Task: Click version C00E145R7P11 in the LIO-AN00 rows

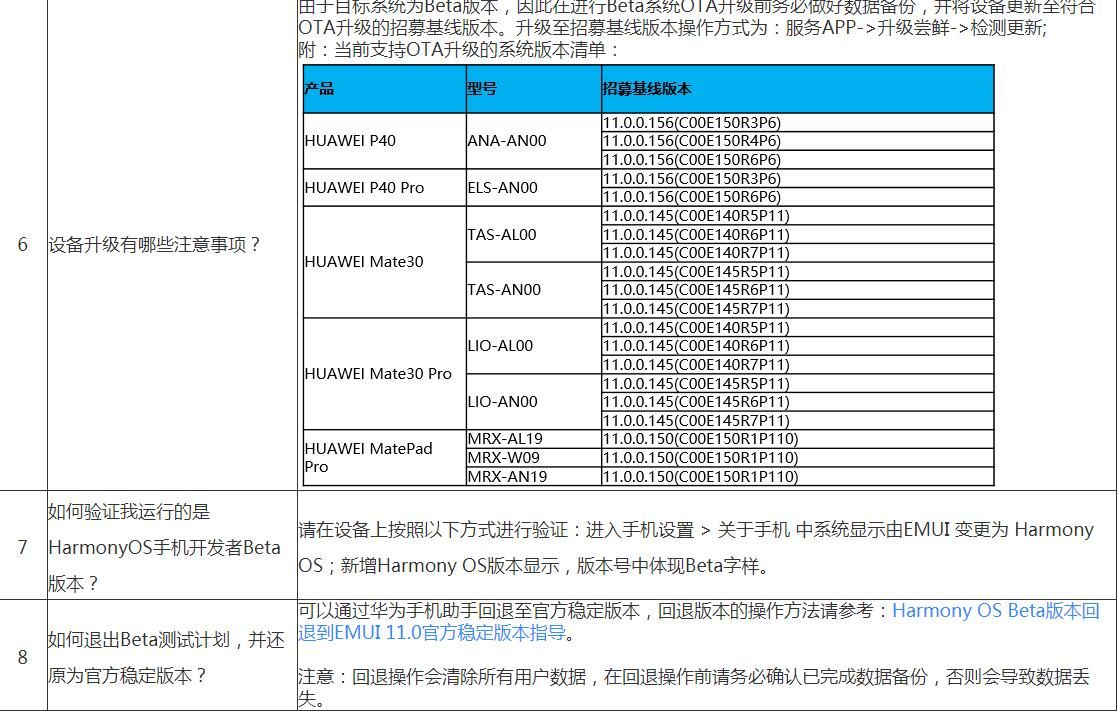Action: pyautogui.click(x=797, y=420)
